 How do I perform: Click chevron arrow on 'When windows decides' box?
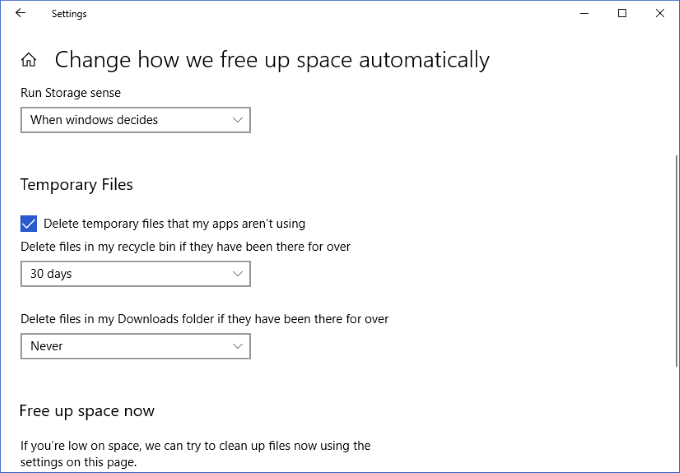[237, 120]
